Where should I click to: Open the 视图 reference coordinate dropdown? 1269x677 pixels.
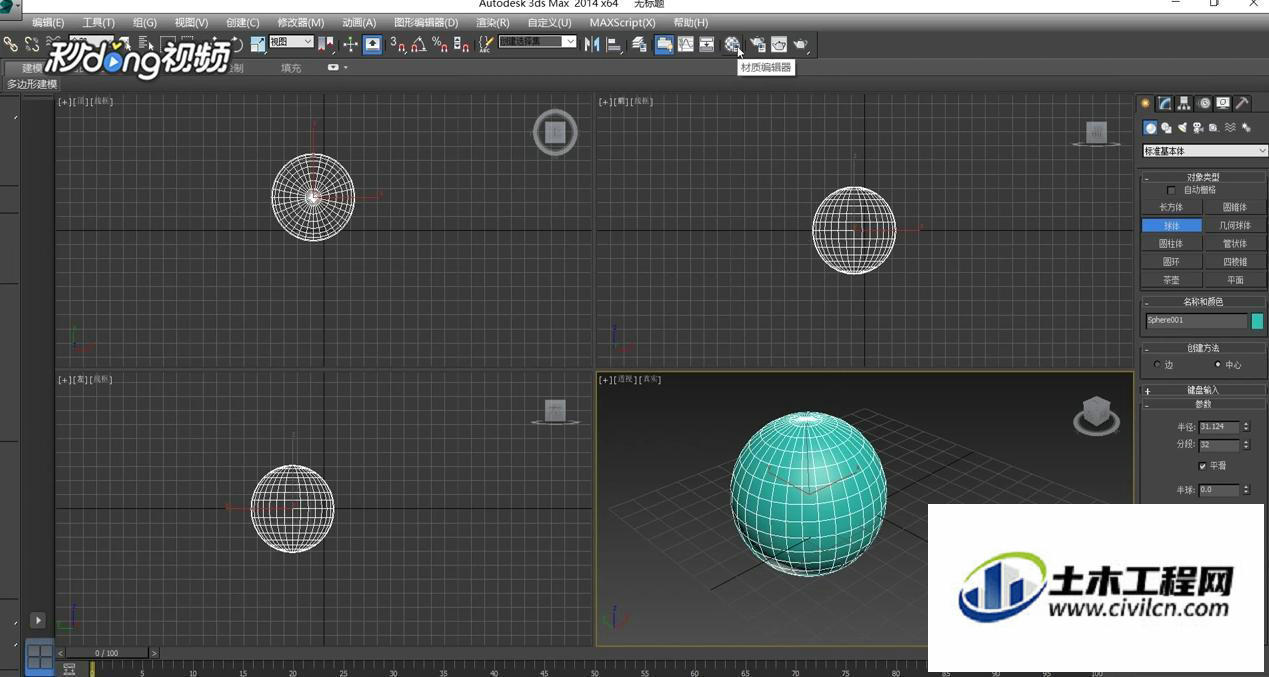(x=291, y=42)
